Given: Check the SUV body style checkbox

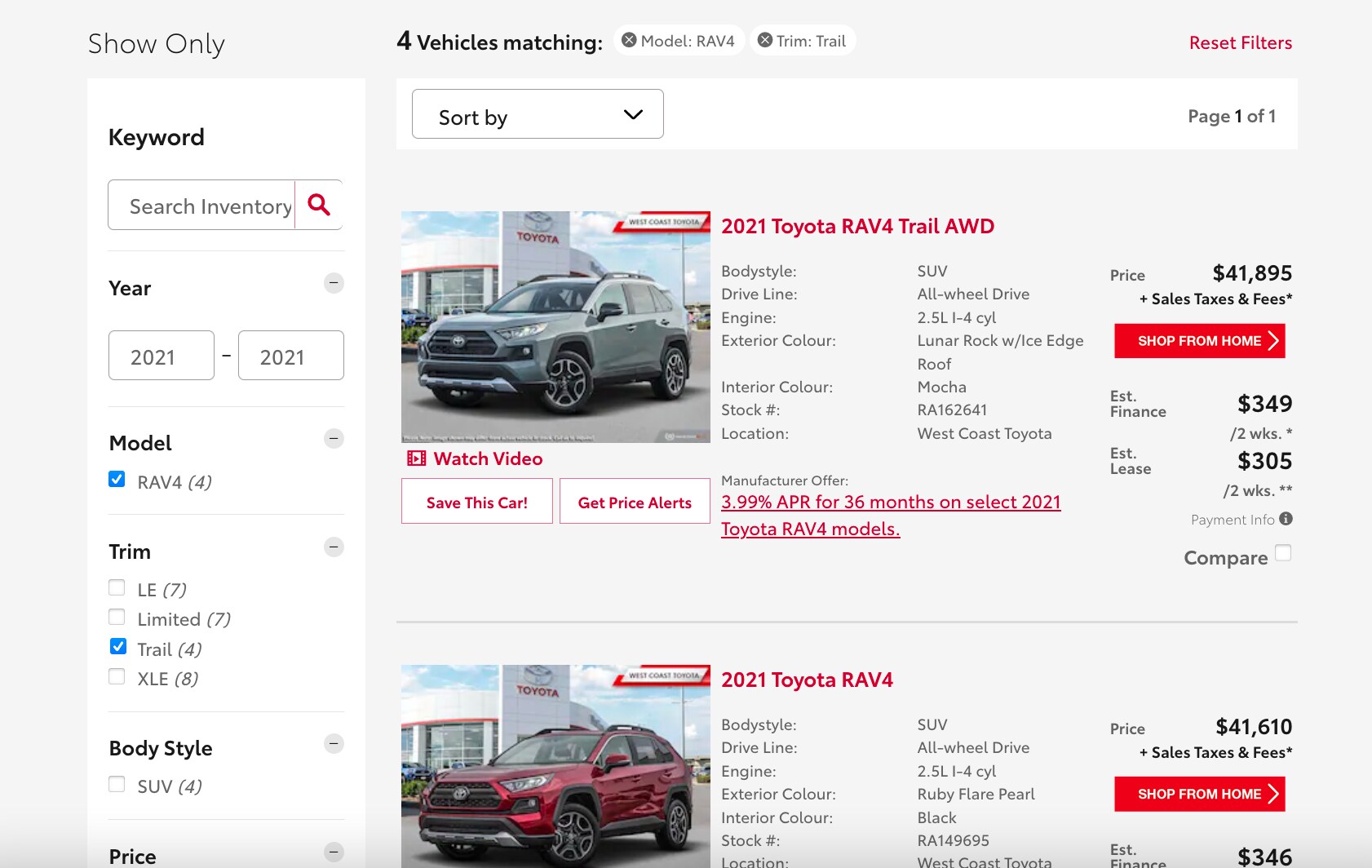Looking at the screenshot, I should tap(117, 784).
